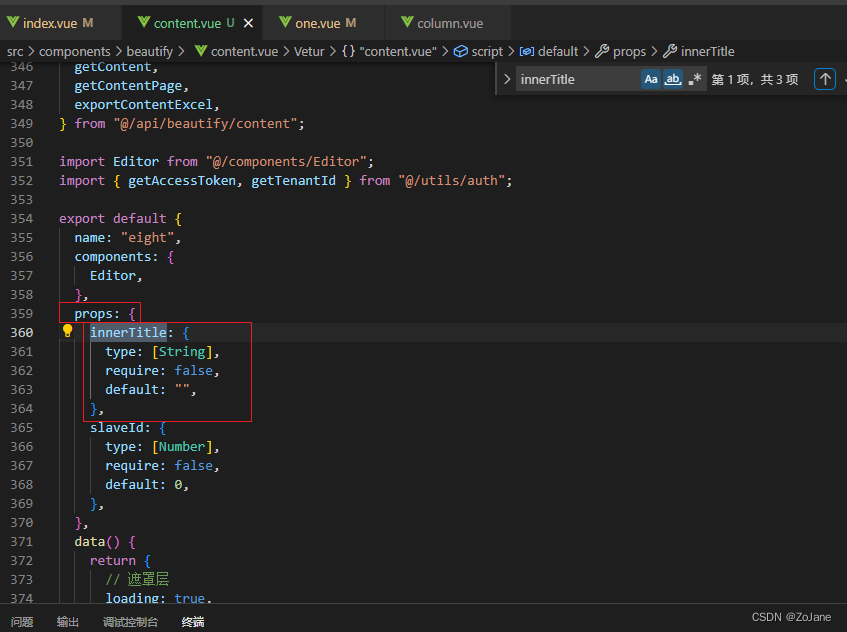
Task: Click the Vue icon on column.vue tab
Action: 407,23
